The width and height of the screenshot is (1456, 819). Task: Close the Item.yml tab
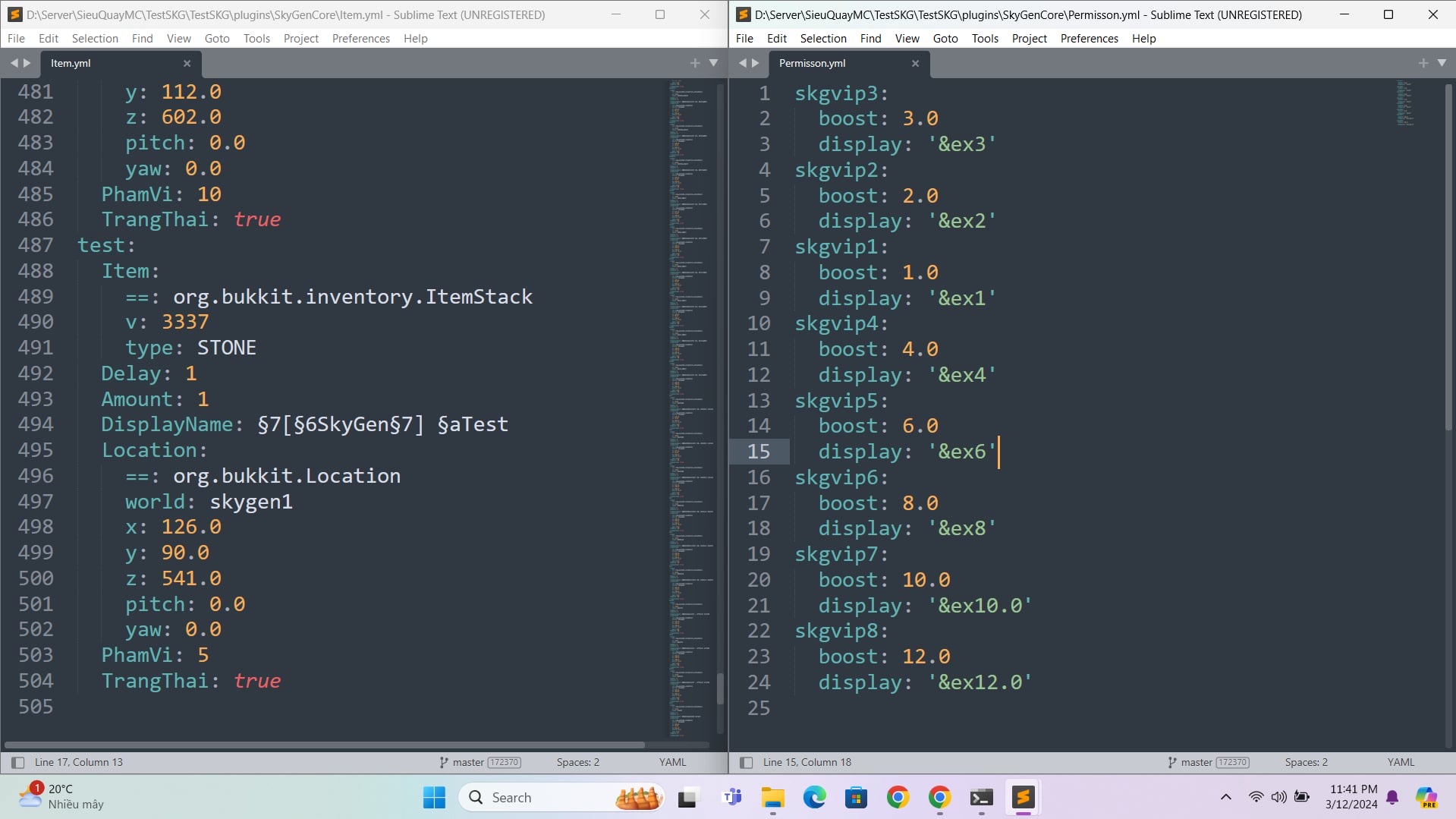[x=187, y=63]
